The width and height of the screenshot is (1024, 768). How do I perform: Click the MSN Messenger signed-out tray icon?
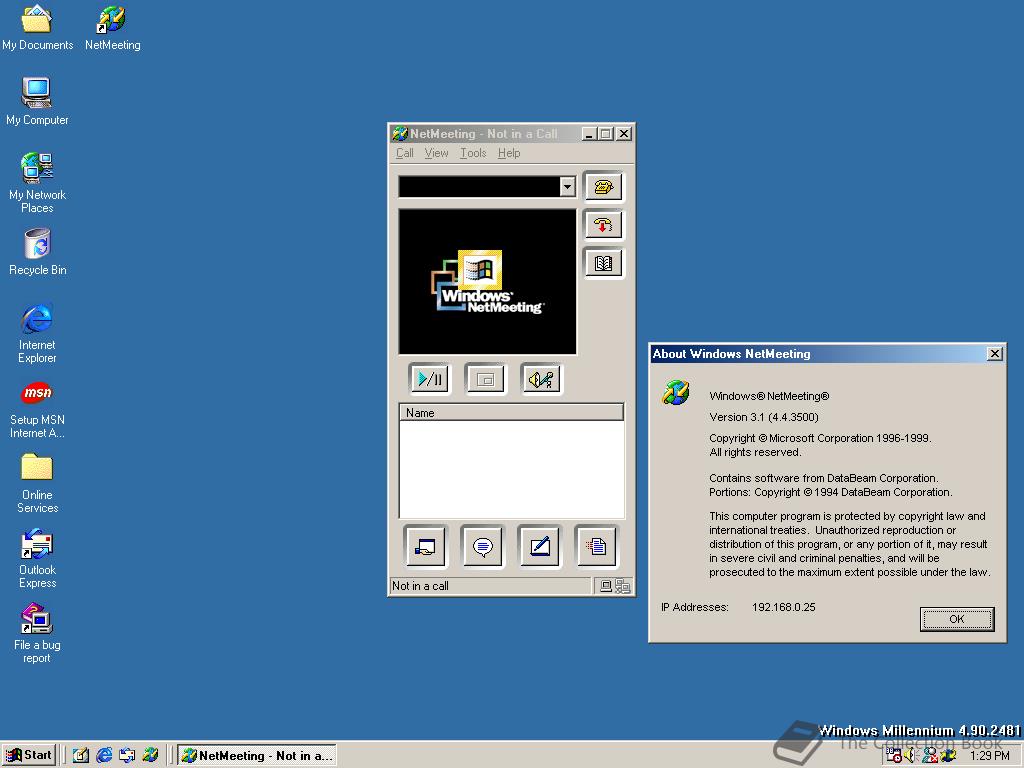pos(929,756)
